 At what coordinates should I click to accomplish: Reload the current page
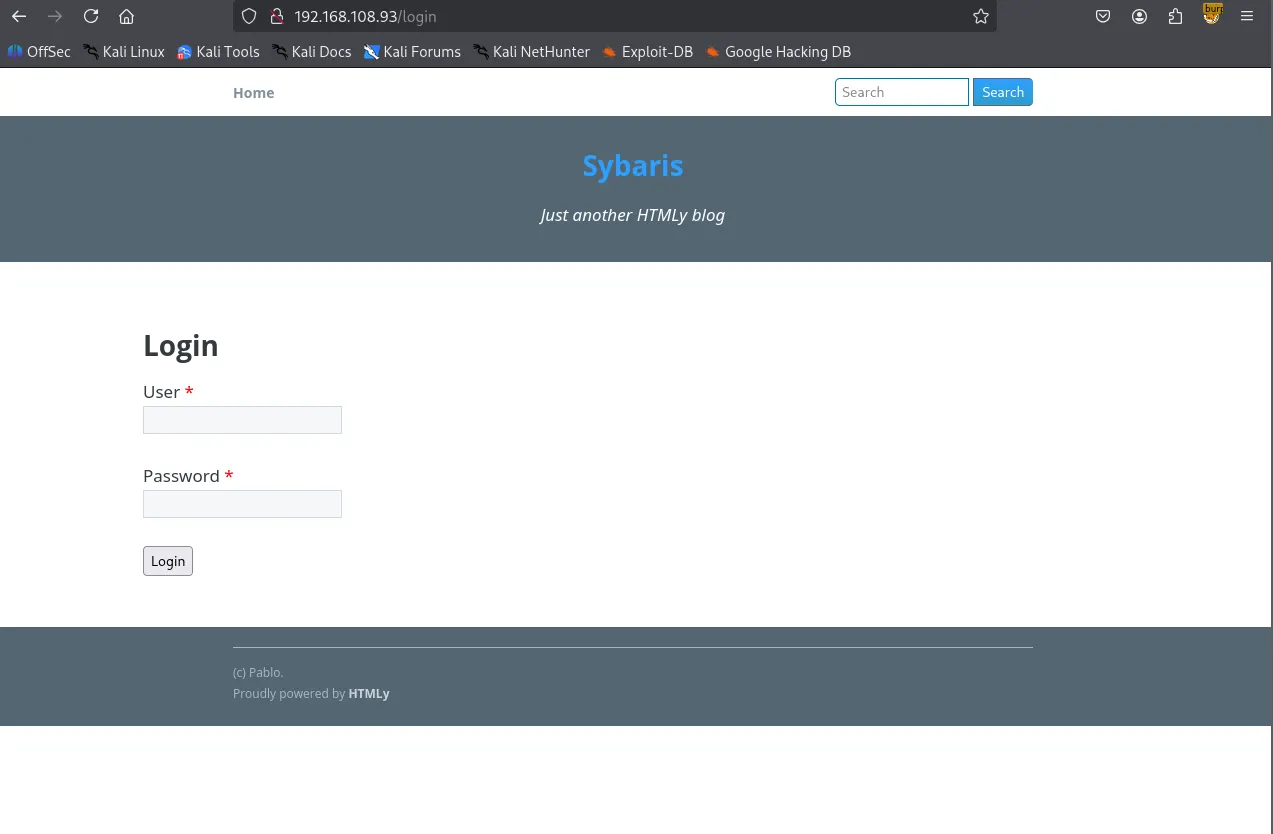(x=91, y=16)
